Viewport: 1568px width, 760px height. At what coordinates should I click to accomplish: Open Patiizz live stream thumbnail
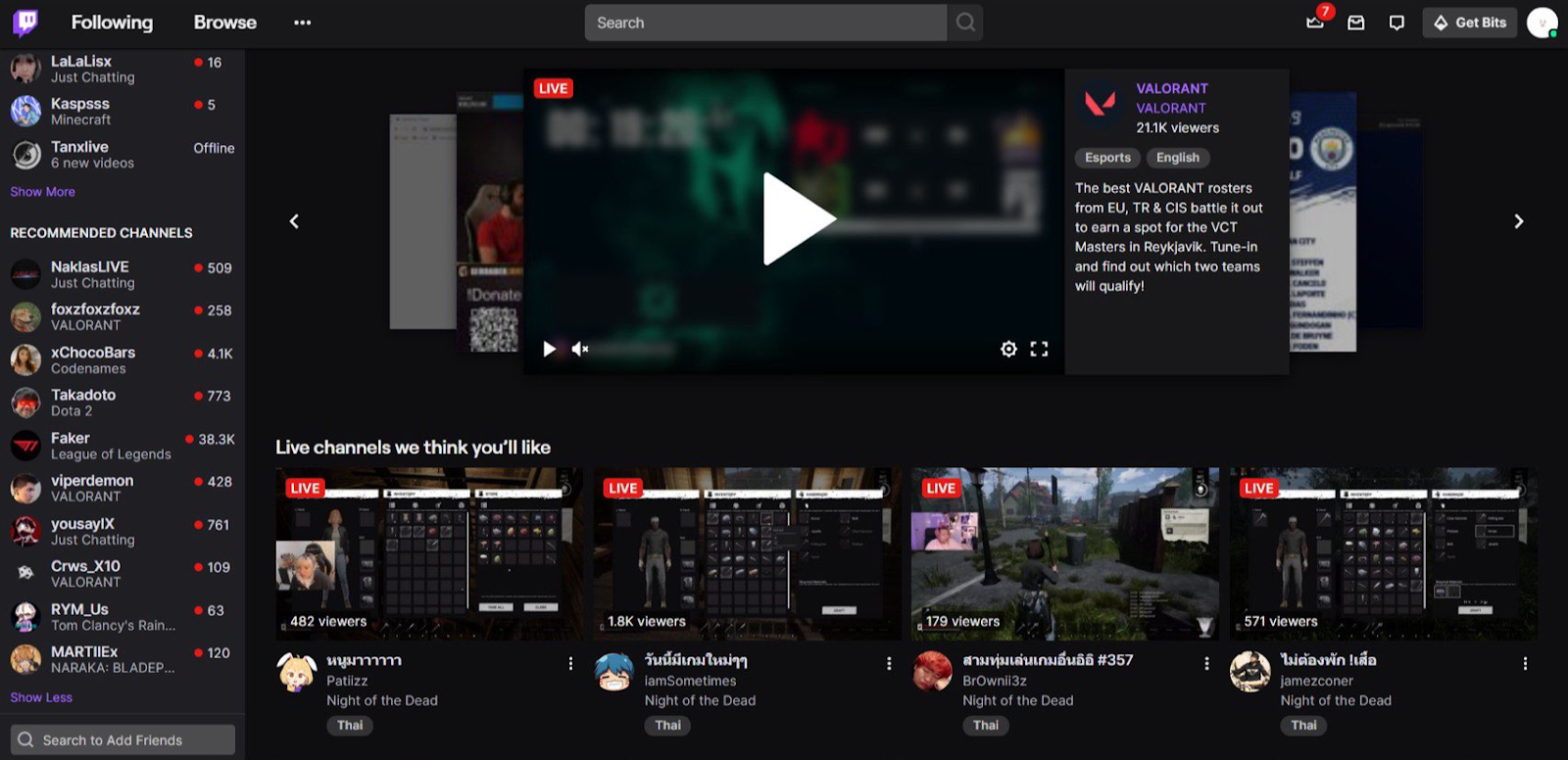pos(429,553)
